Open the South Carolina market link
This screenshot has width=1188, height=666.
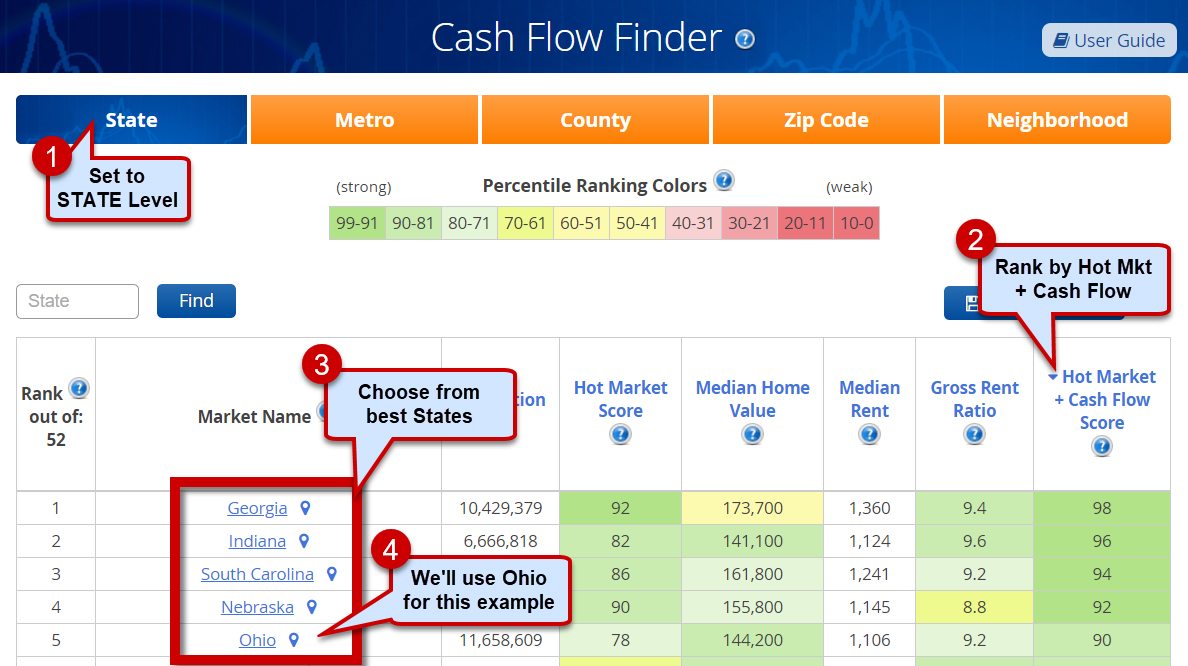[258, 574]
